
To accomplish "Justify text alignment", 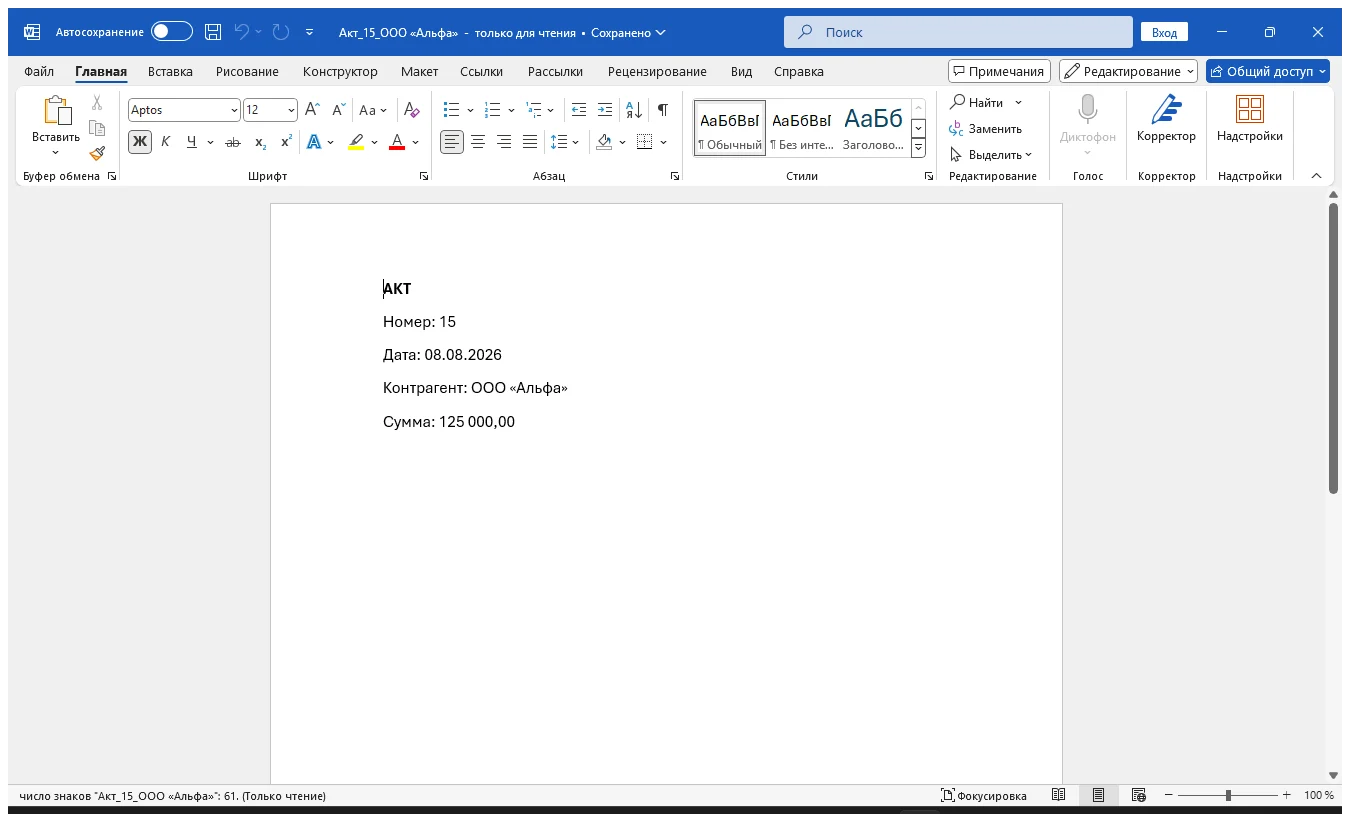I will coord(530,142).
